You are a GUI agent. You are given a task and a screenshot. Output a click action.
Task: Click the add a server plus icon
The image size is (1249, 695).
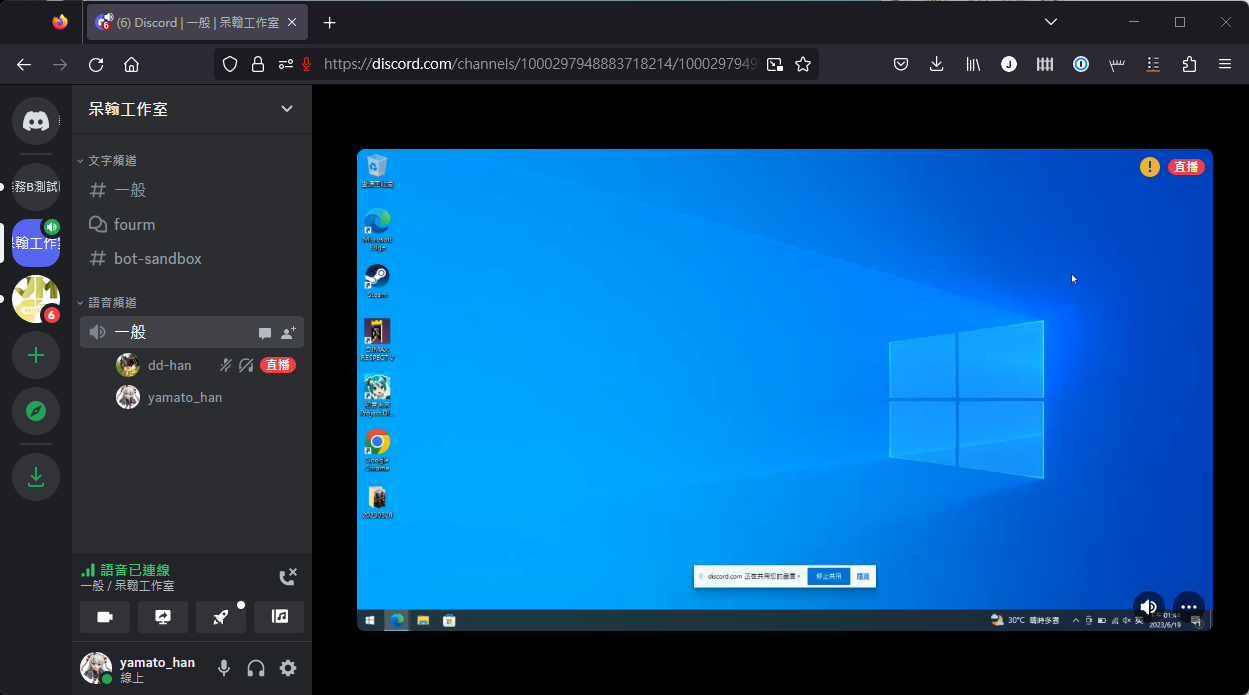[36, 355]
